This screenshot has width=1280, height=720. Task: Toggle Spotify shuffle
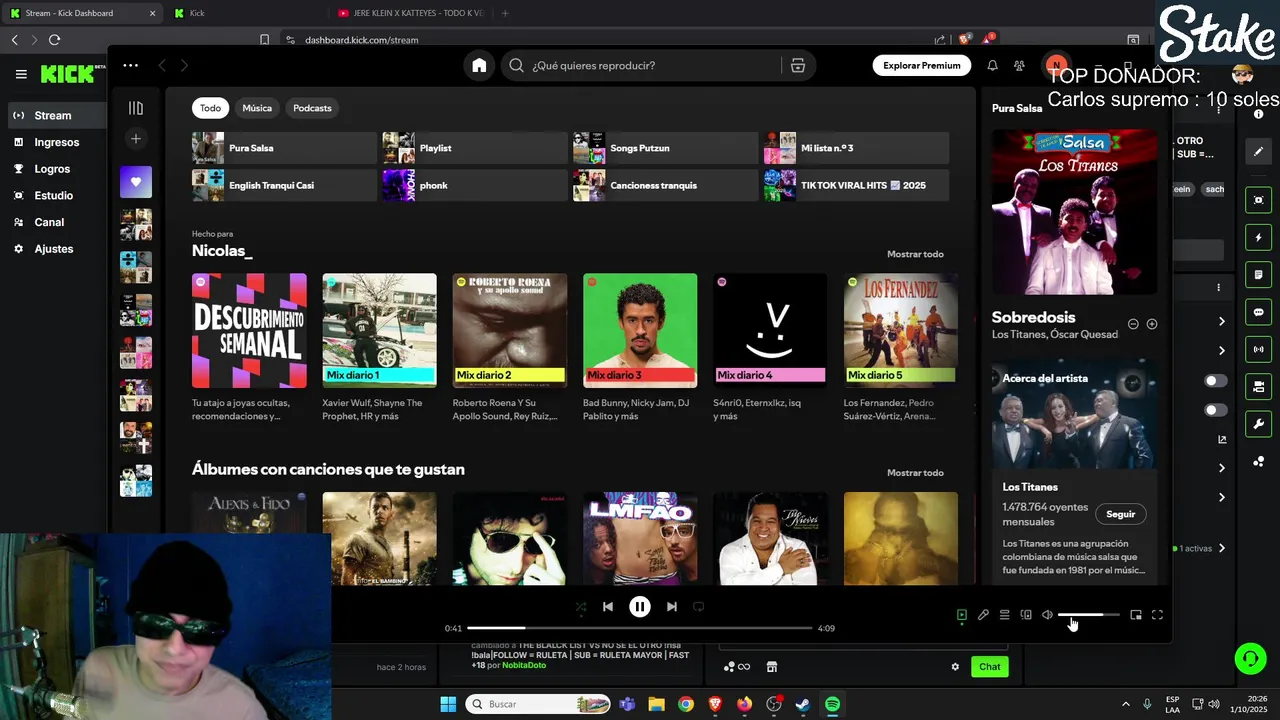[581, 607]
